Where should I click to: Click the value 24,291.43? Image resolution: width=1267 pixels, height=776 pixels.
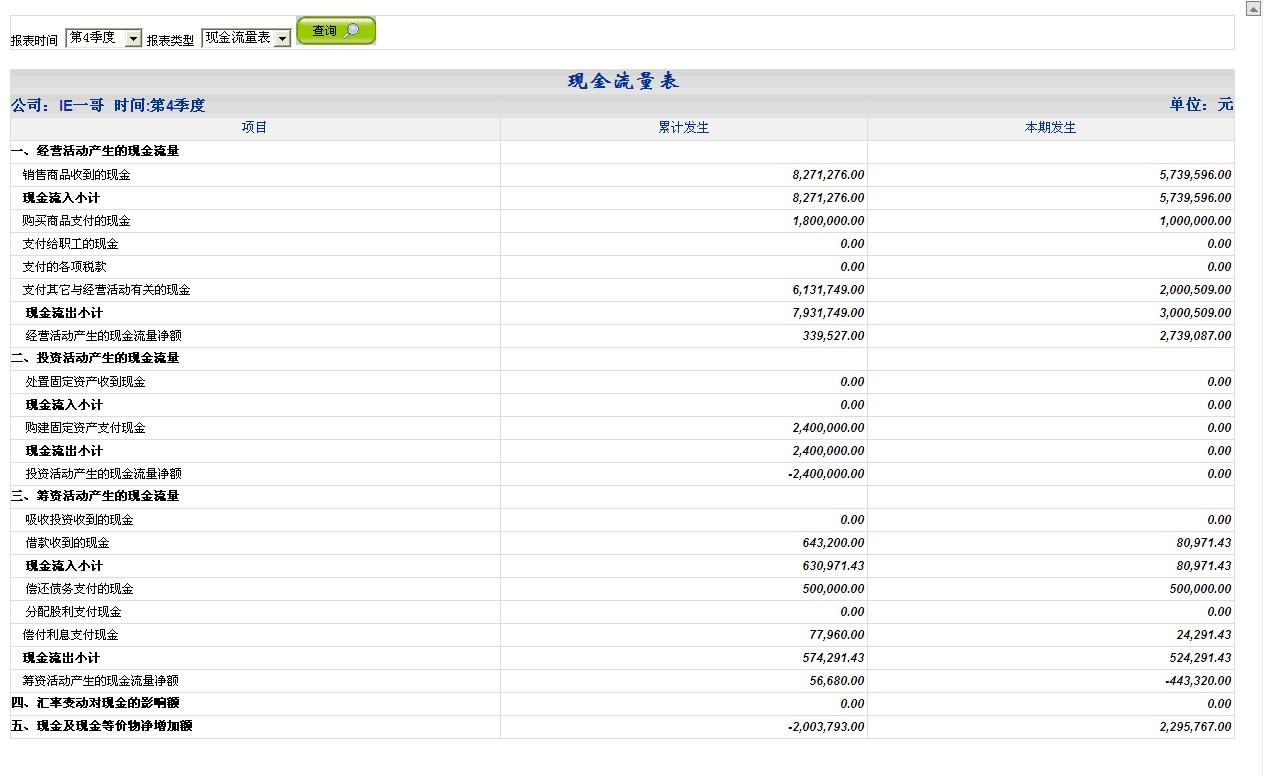click(1204, 635)
